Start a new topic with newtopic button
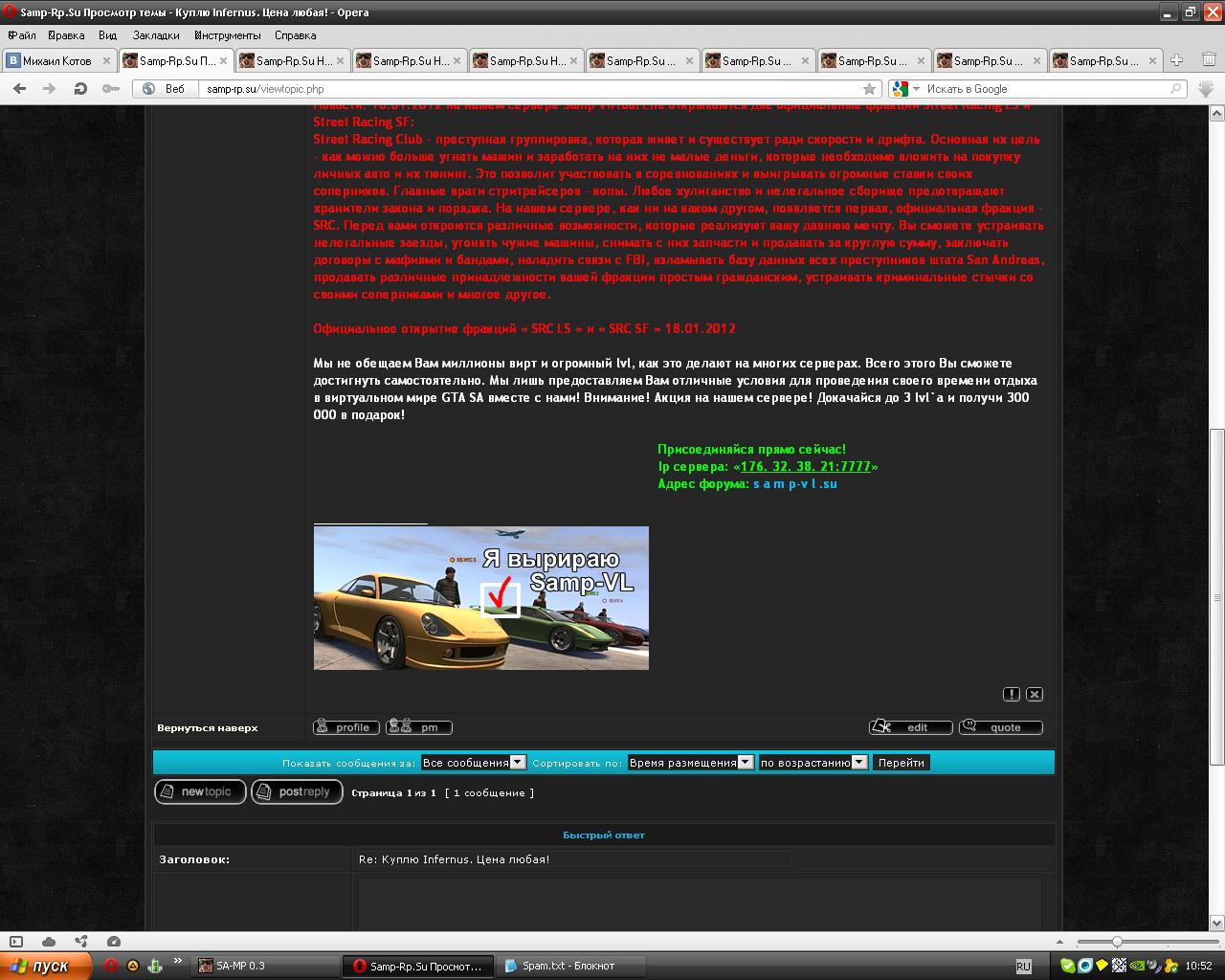1225x980 pixels. tap(201, 791)
